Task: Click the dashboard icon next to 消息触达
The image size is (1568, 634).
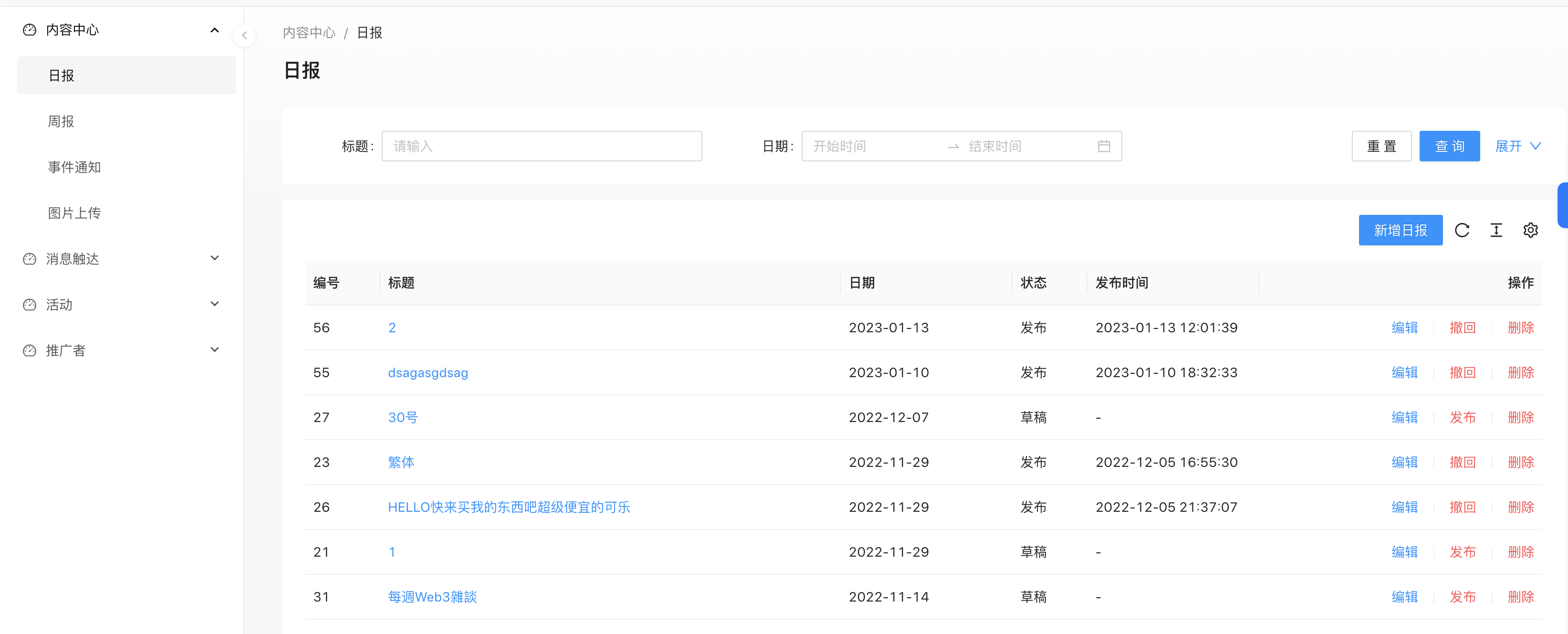Action: coord(29,259)
